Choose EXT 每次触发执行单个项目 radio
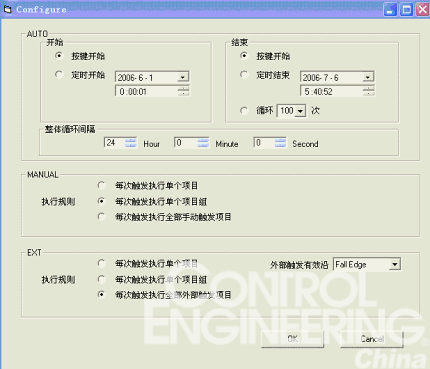 [102, 263]
